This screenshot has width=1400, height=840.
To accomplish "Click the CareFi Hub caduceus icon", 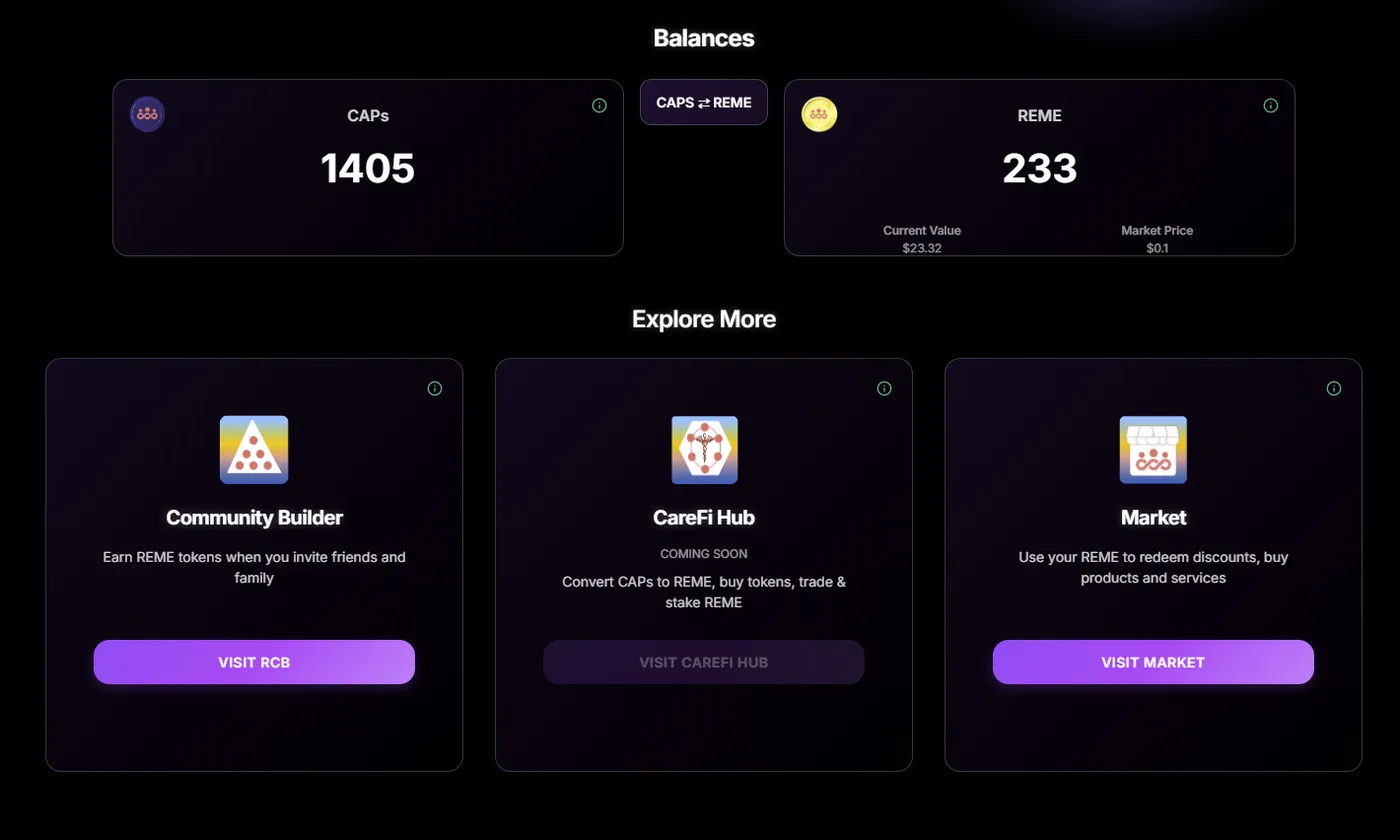I will pyautogui.click(x=703, y=450).
